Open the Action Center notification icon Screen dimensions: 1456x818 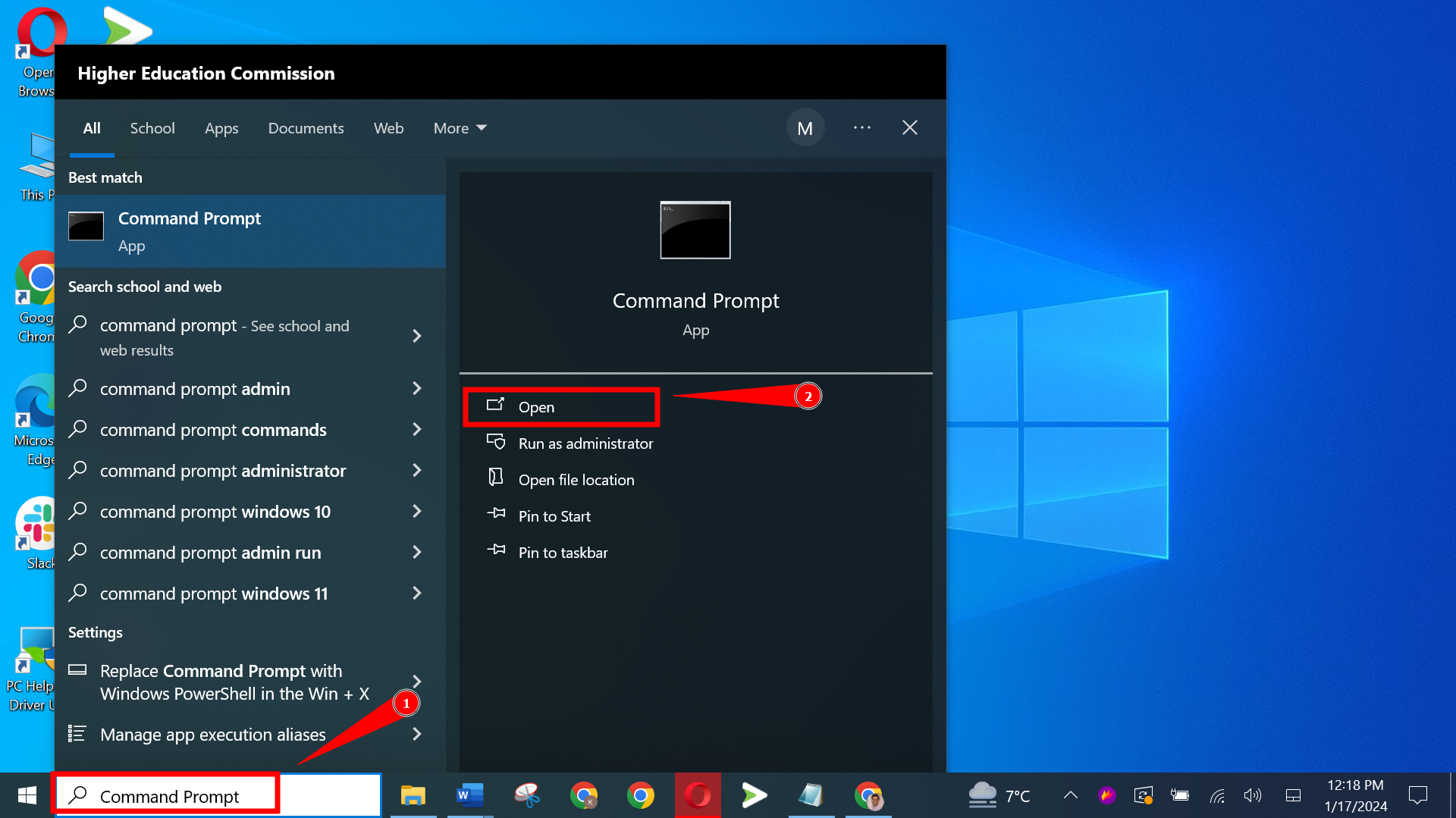coord(1419,795)
